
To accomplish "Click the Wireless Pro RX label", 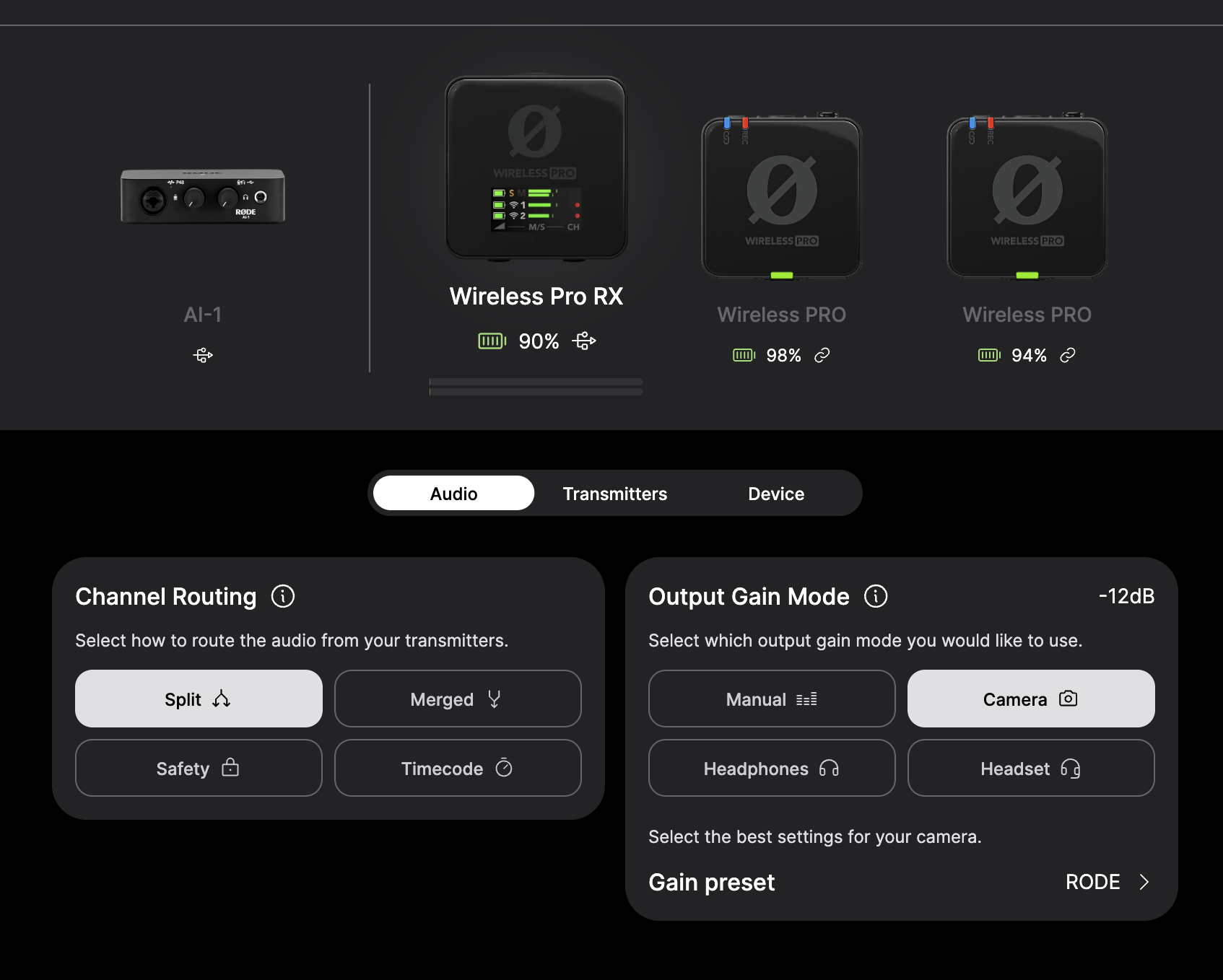I will (x=536, y=297).
